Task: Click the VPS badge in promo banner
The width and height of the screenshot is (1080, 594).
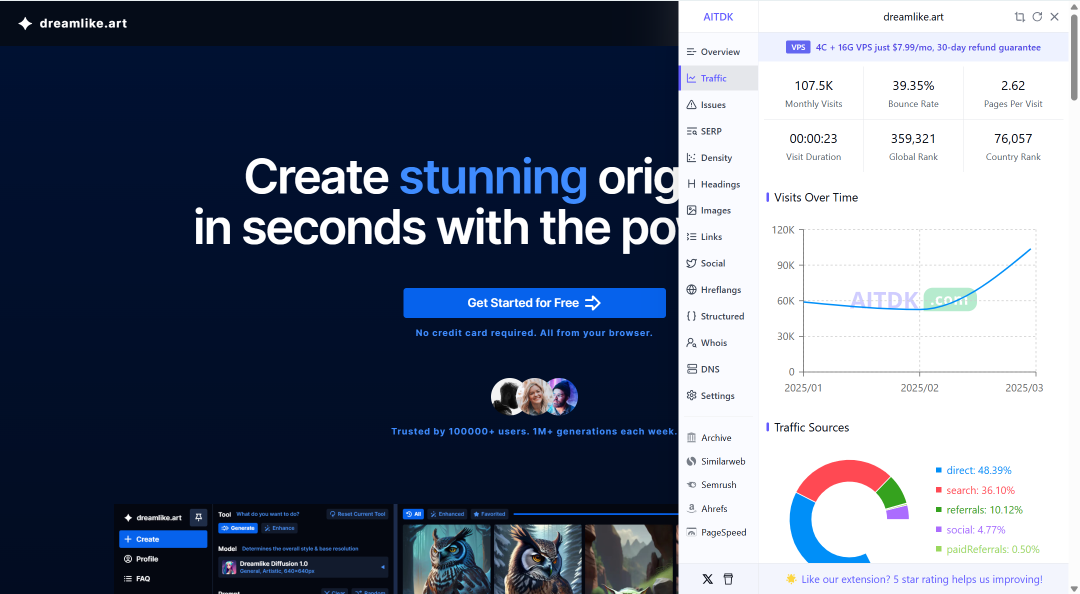Action: [798, 48]
